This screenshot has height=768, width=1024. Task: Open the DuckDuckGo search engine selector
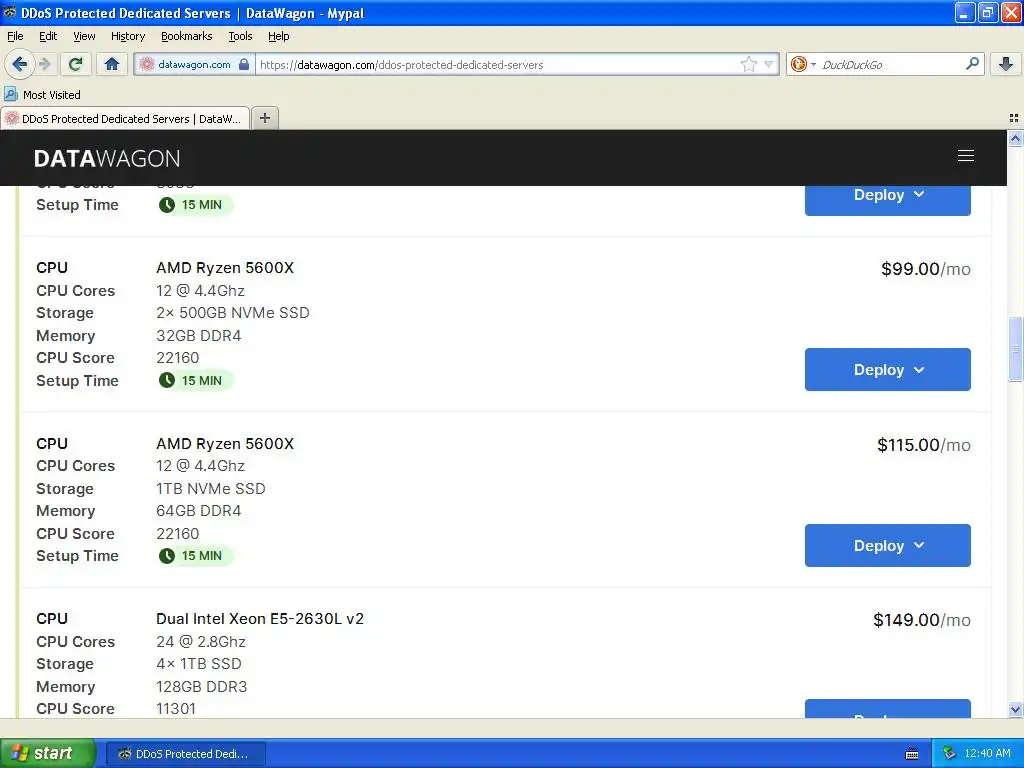(x=803, y=64)
